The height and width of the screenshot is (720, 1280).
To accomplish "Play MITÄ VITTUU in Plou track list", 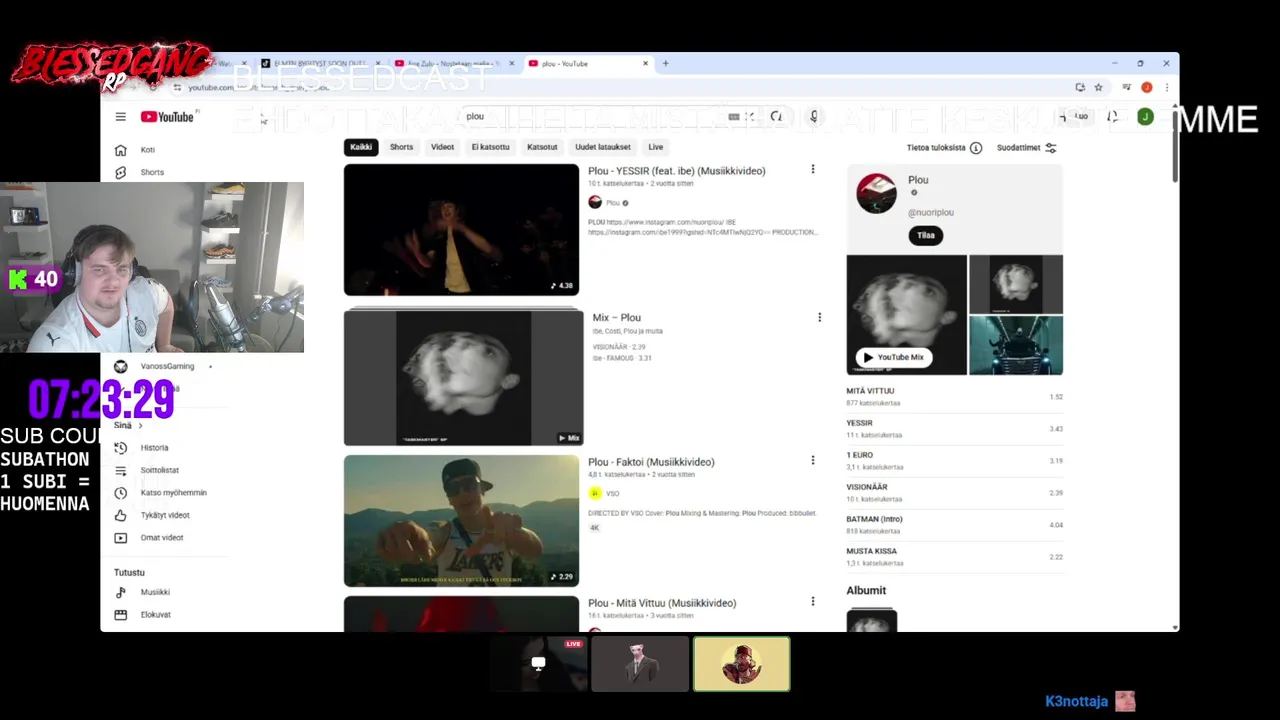I will 954,397.
